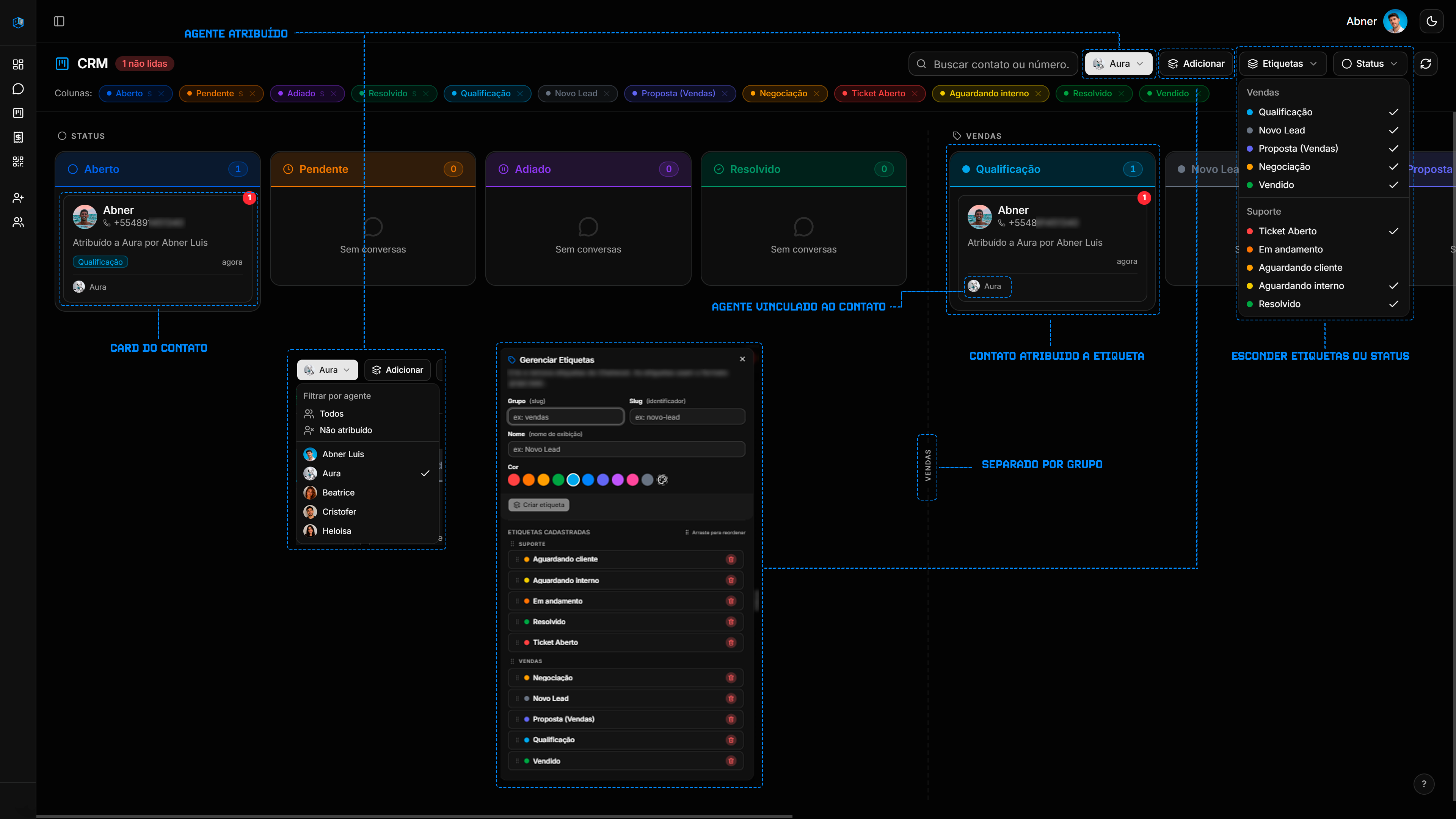Click the Buscar contato search field
Image resolution: width=1456 pixels, height=819 pixels.
[x=1001, y=64]
